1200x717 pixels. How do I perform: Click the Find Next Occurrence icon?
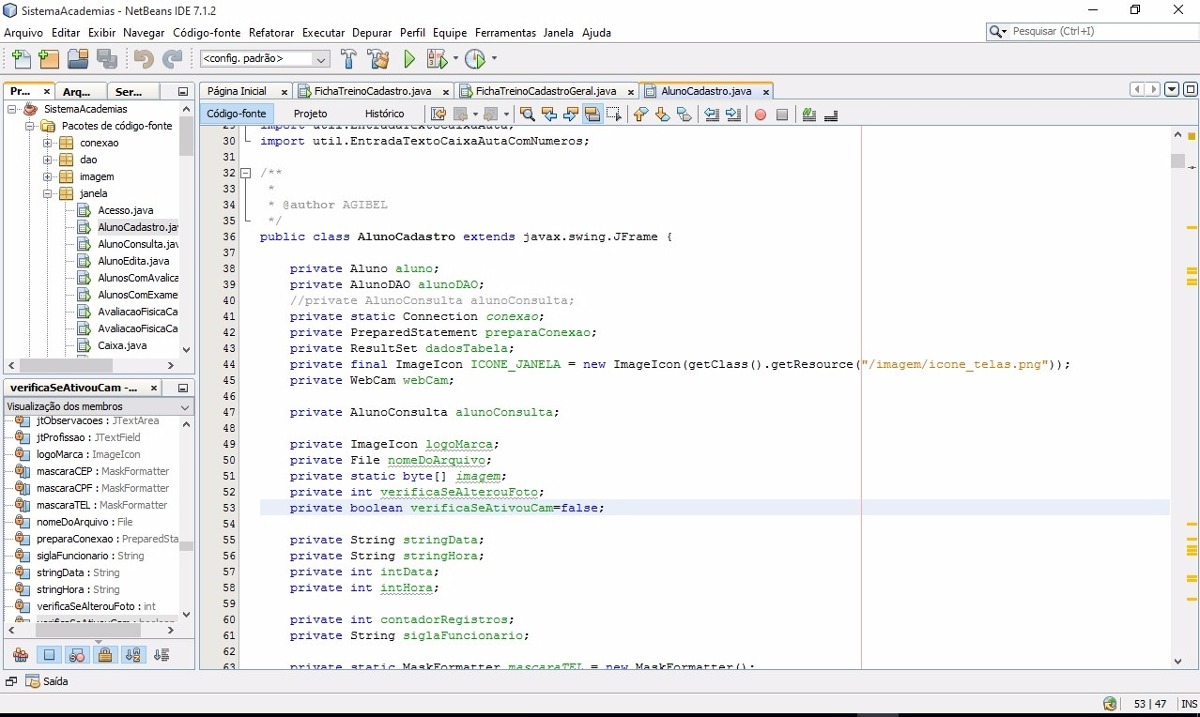(x=574, y=114)
